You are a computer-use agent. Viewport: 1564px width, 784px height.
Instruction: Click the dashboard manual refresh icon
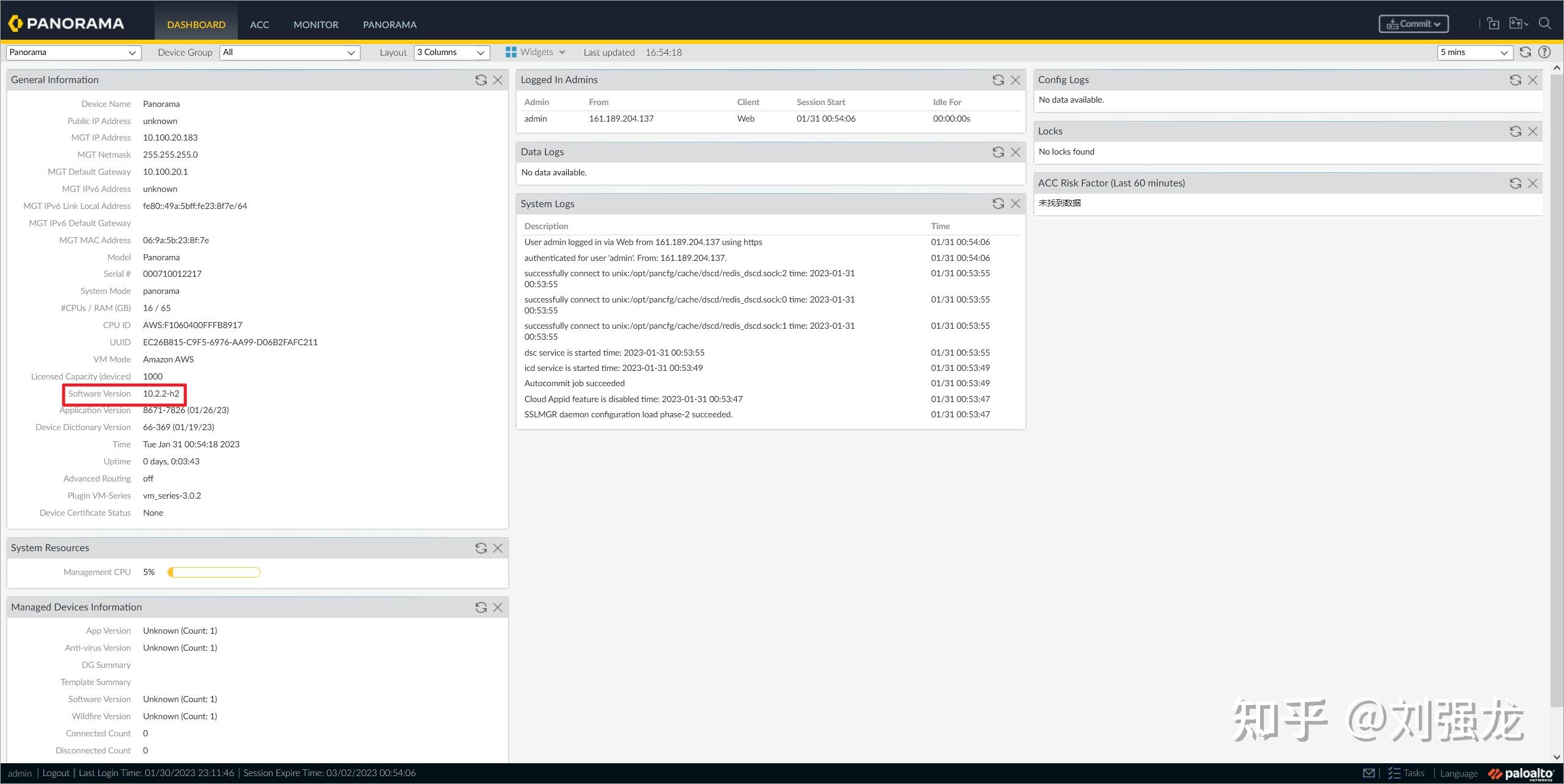click(x=1525, y=53)
